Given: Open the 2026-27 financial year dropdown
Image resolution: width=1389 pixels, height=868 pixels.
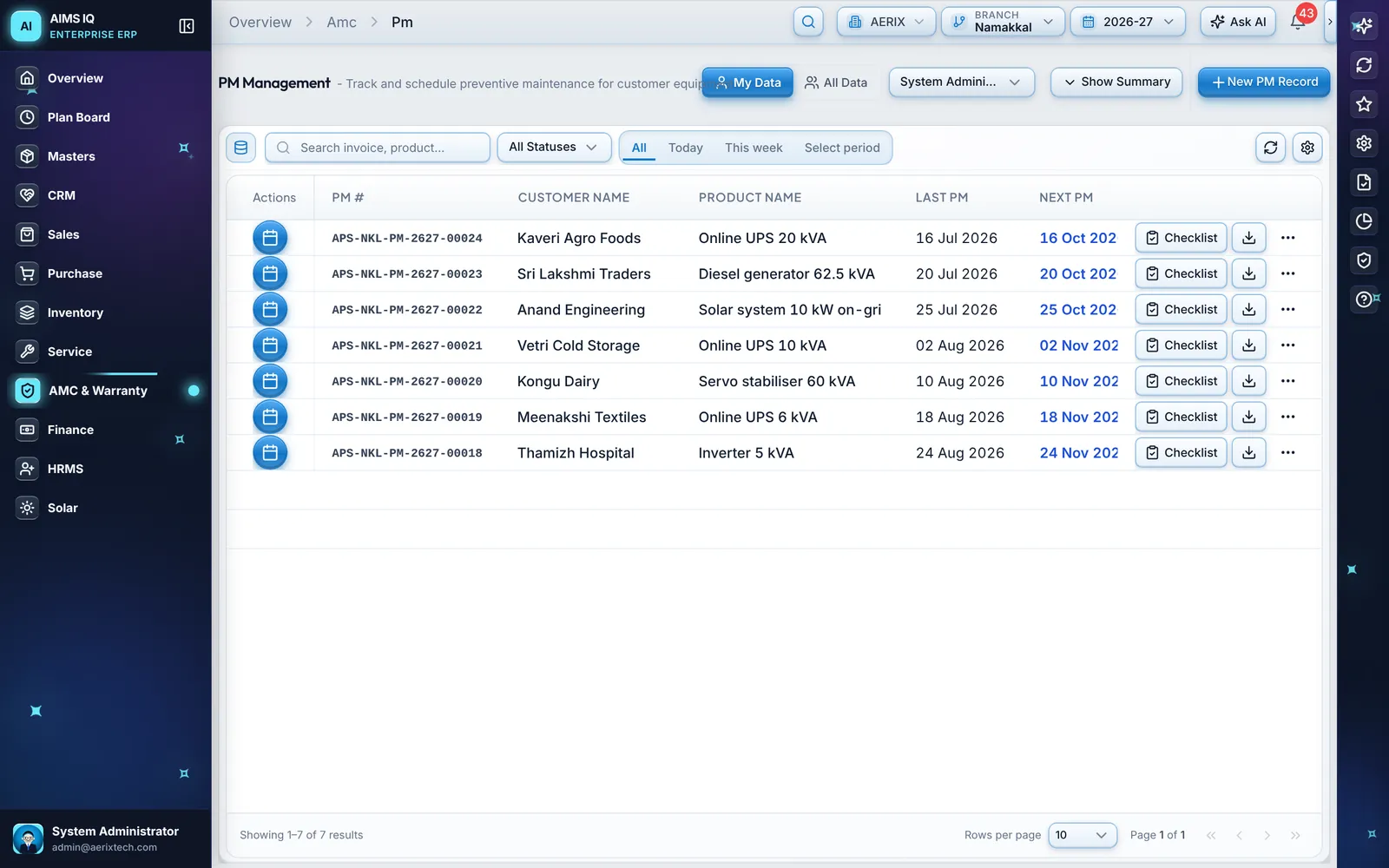Looking at the screenshot, I should pos(1128,22).
